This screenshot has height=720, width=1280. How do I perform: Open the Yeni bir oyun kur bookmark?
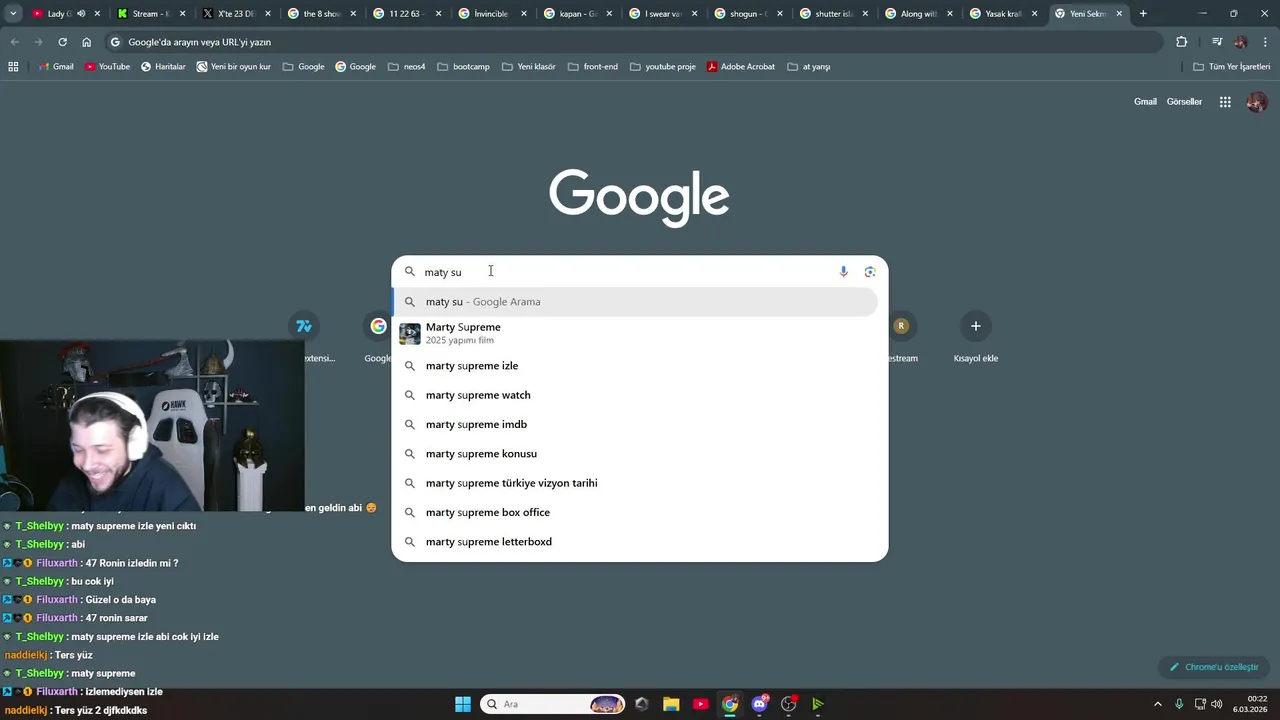tap(233, 67)
